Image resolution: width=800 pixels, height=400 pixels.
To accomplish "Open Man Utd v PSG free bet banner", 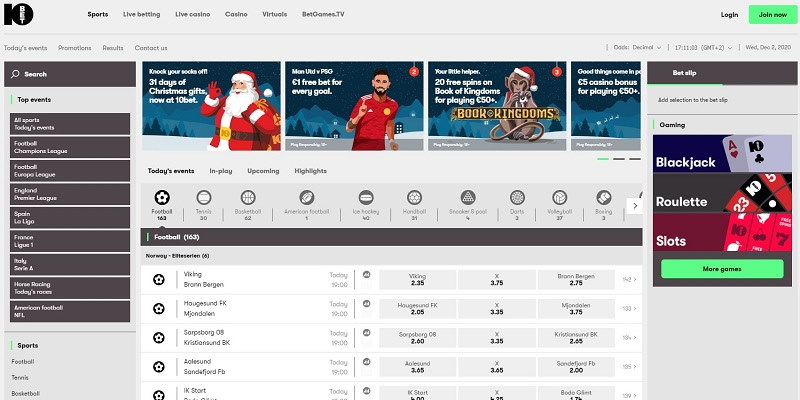I will click(x=354, y=106).
